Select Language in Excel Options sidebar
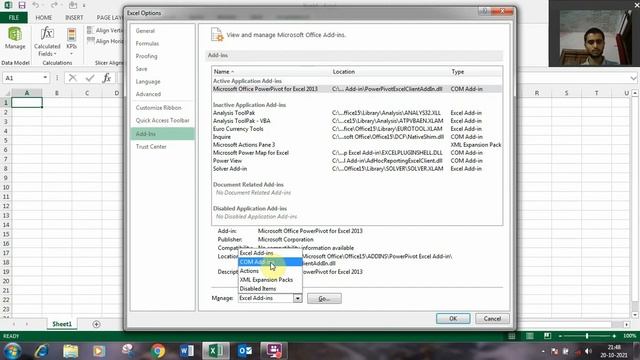This screenshot has width=640, height=360. 162,82
